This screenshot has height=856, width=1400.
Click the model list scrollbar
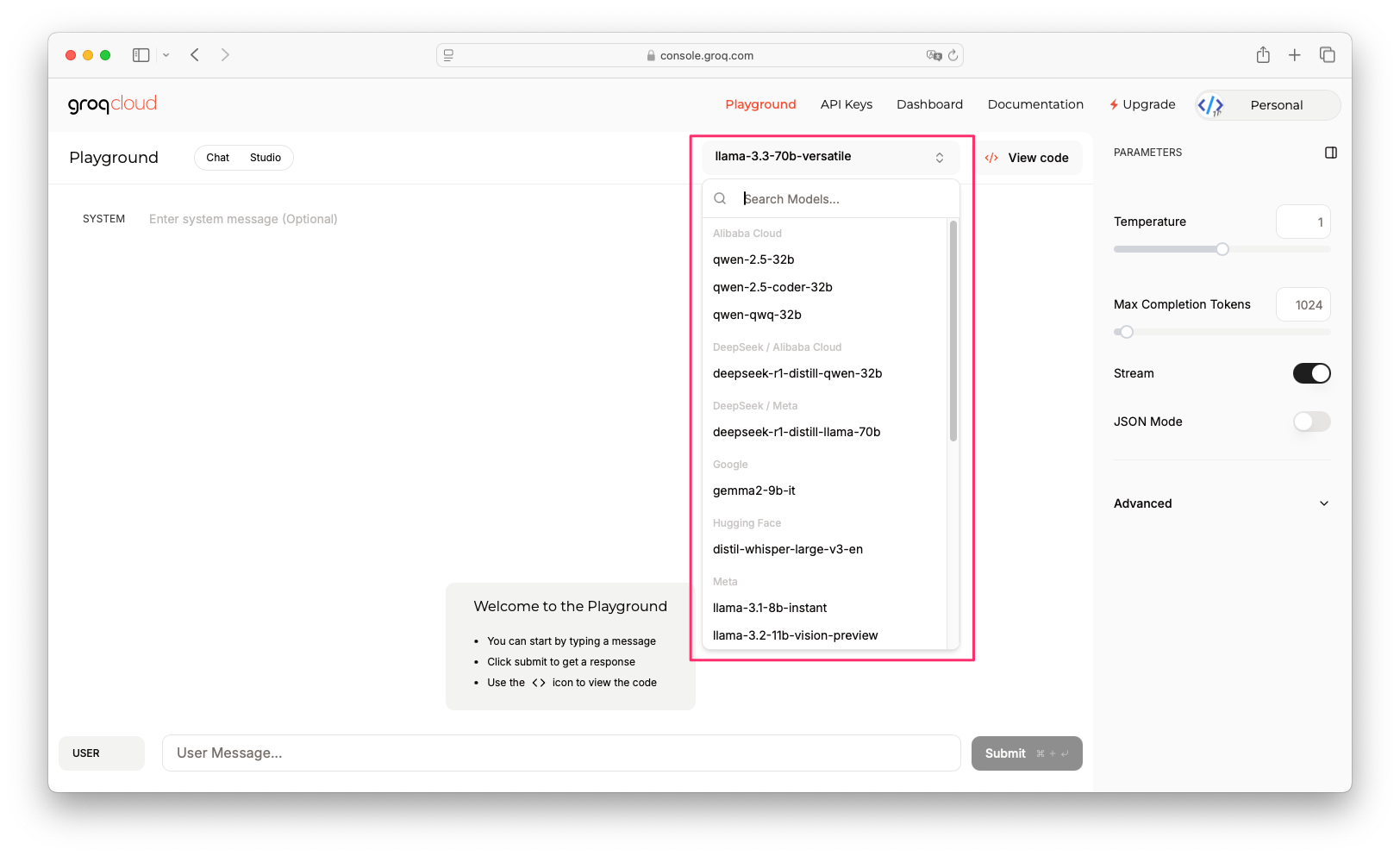[x=953, y=331]
